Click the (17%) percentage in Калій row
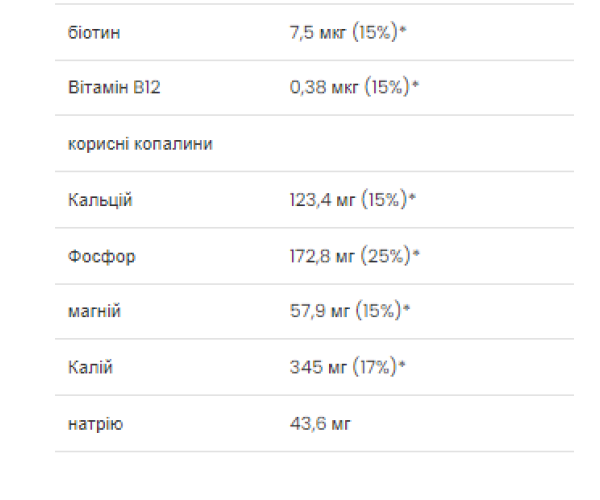The height and width of the screenshot is (500, 600). 372,368
